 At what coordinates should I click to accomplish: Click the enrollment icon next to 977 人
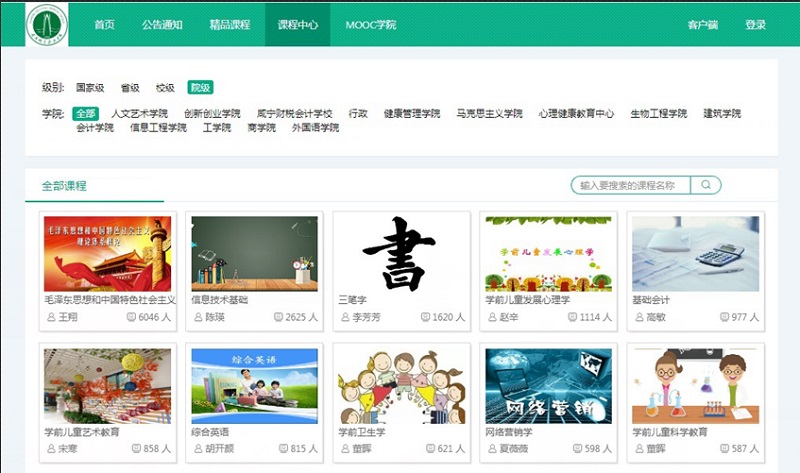click(721, 318)
